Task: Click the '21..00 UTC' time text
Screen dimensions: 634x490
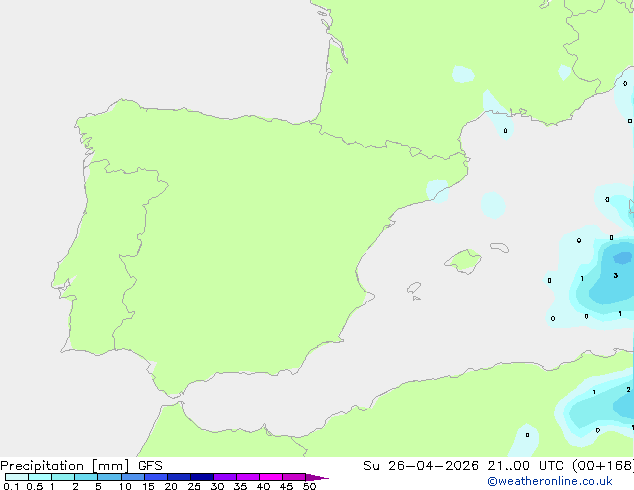Action: tap(525, 466)
